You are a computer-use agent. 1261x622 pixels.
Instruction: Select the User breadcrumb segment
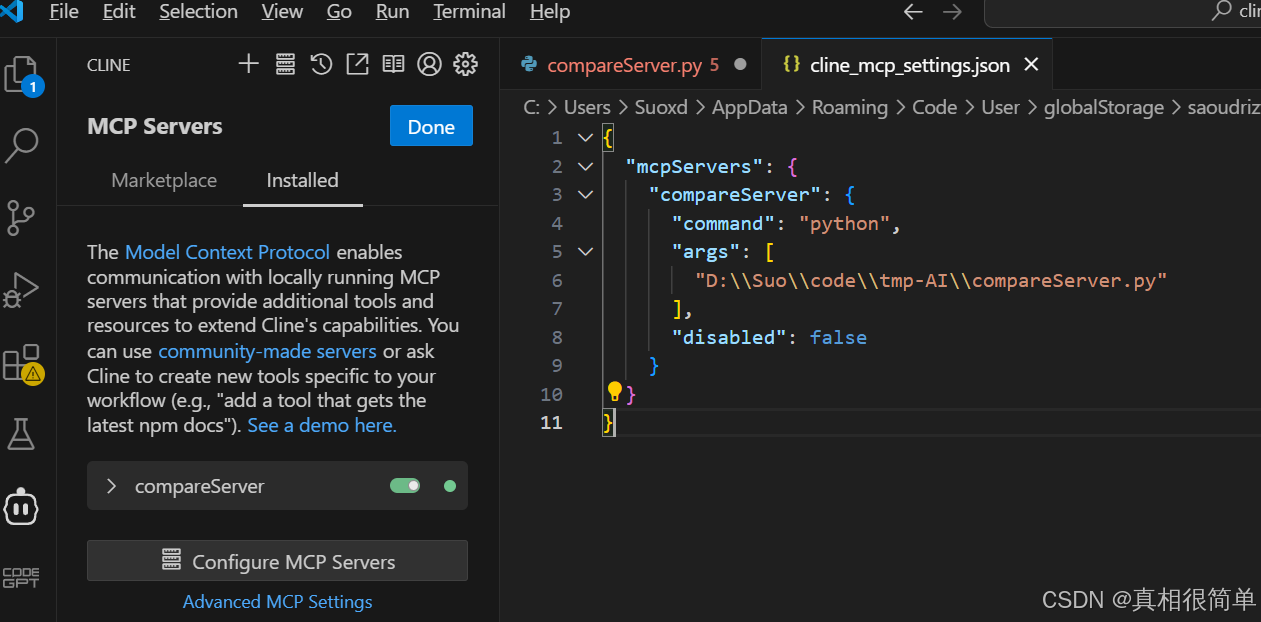point(1000,107)
